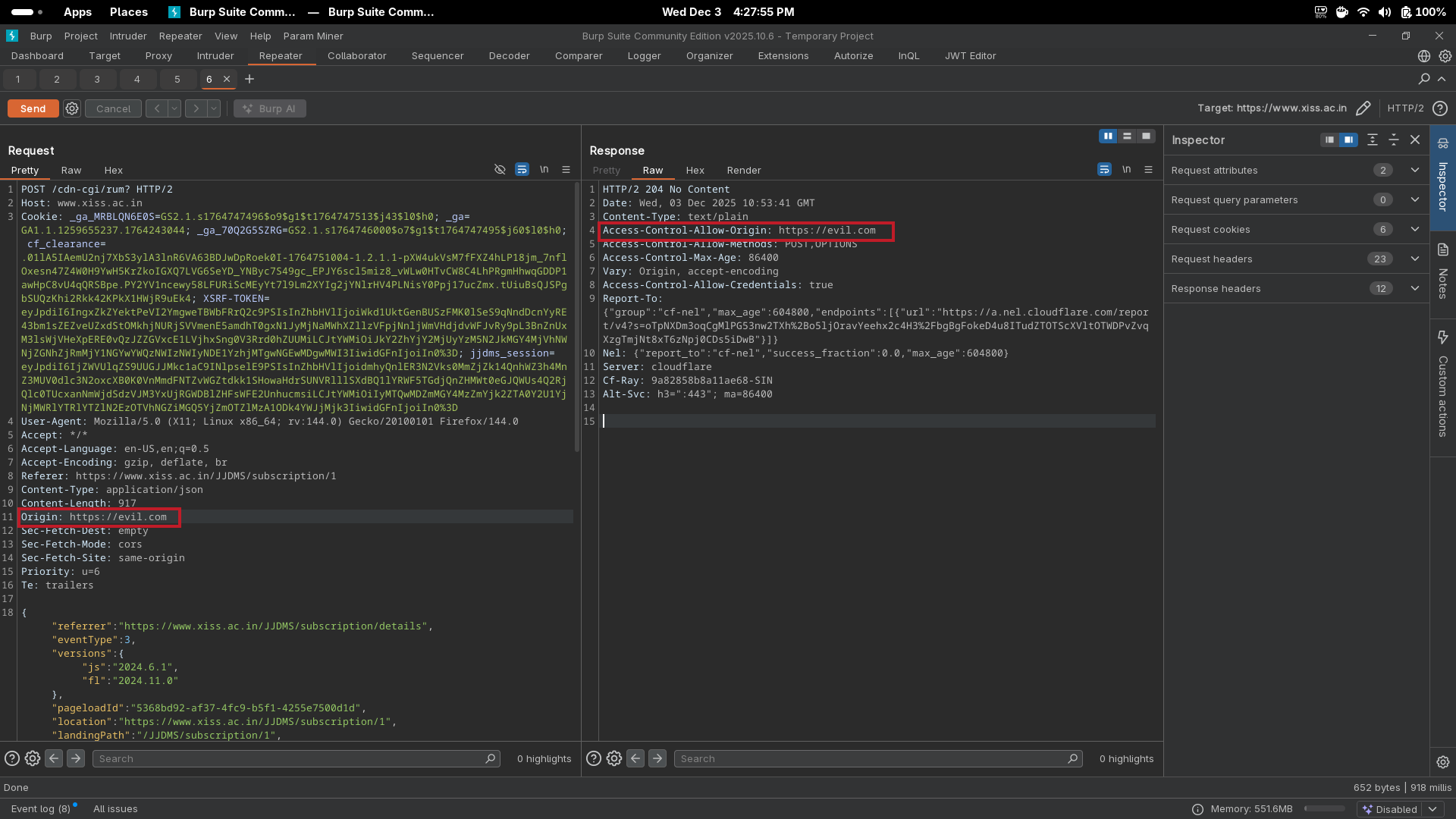
Task: Click the Burp AI button
Action: [270, 108]
